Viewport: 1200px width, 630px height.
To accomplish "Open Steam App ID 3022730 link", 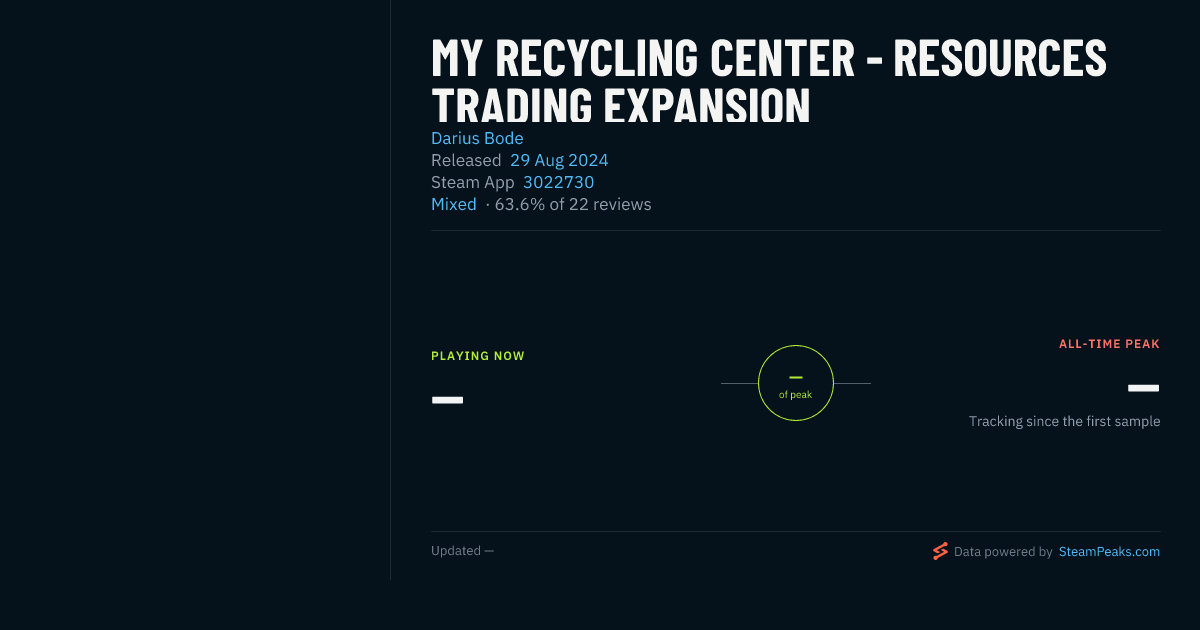I will 558,182.
